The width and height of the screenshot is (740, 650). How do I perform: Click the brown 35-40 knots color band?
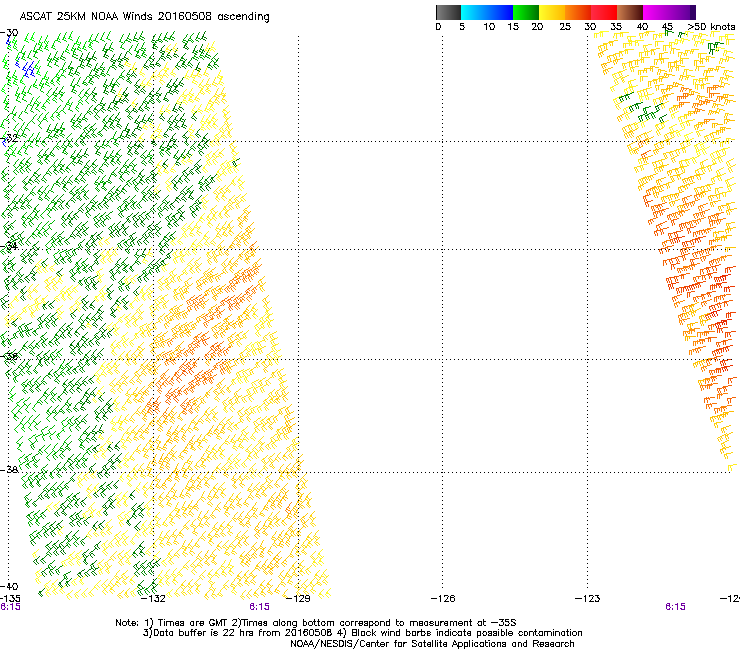(630, 12)
